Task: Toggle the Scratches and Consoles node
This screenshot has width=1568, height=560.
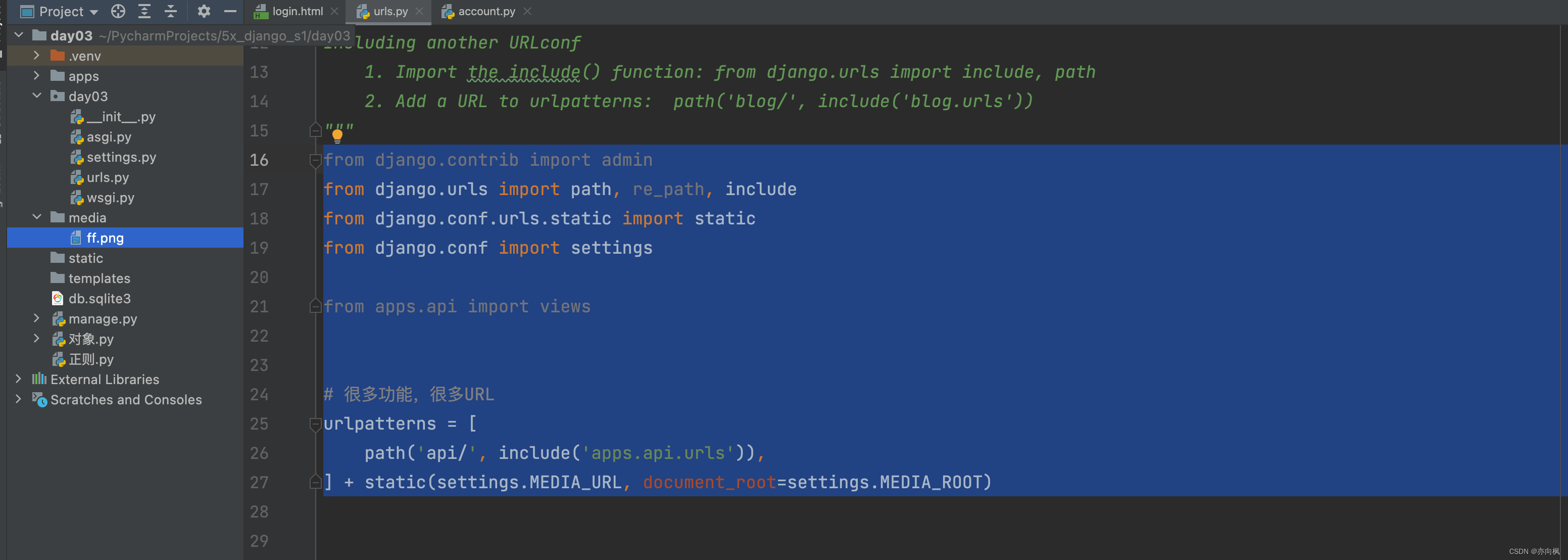Action: click(17, 400)
